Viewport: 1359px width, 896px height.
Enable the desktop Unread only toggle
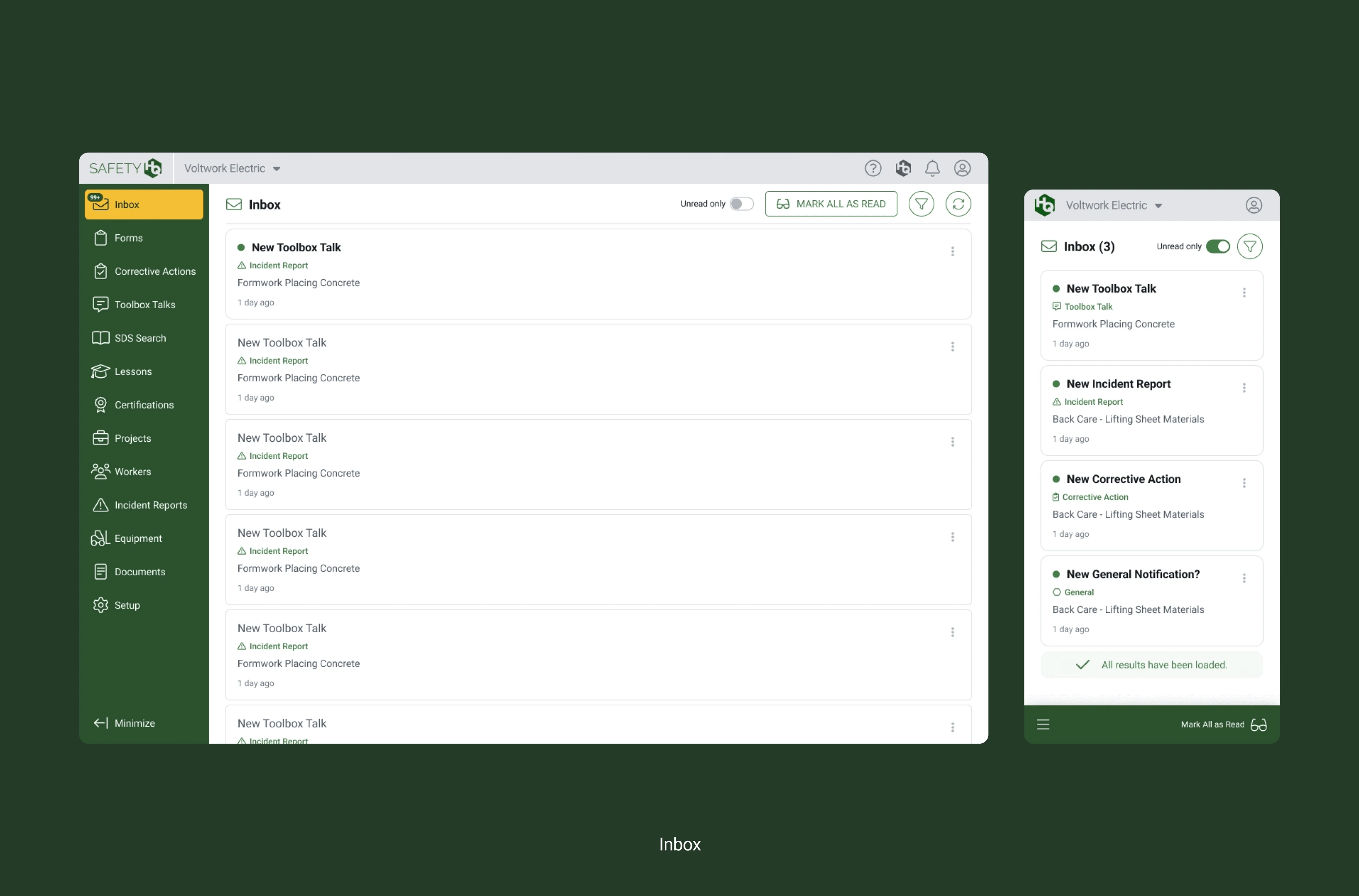pos(741,204)
